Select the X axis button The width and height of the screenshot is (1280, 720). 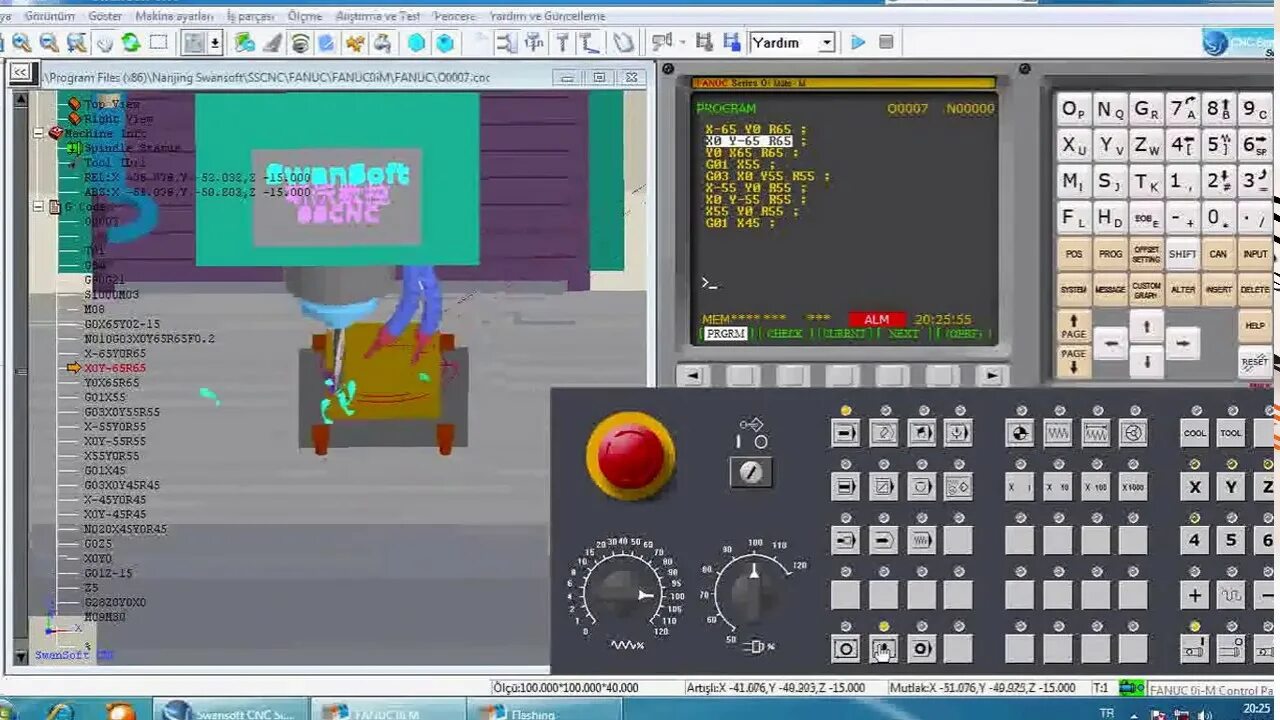coord(1195,487)
